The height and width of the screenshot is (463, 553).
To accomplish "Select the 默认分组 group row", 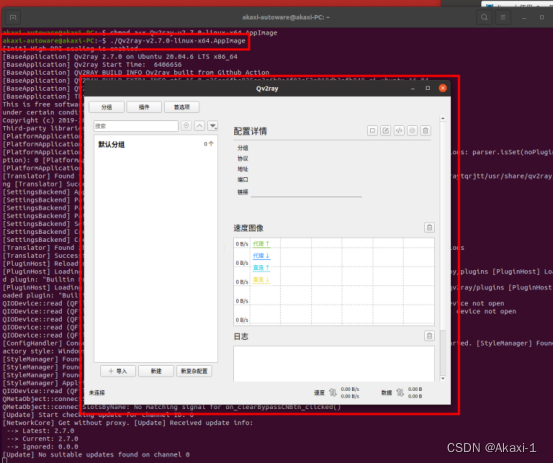I will click(156, 144).
